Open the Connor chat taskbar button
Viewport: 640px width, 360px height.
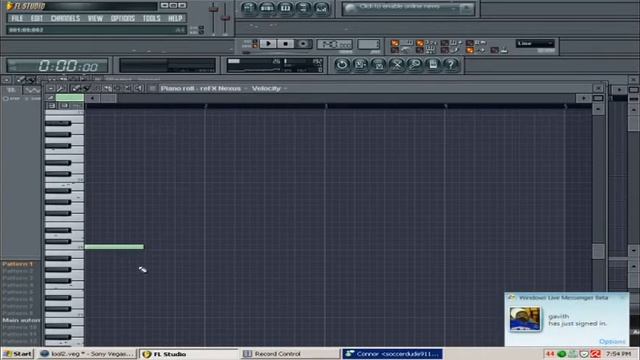[393, 354]
